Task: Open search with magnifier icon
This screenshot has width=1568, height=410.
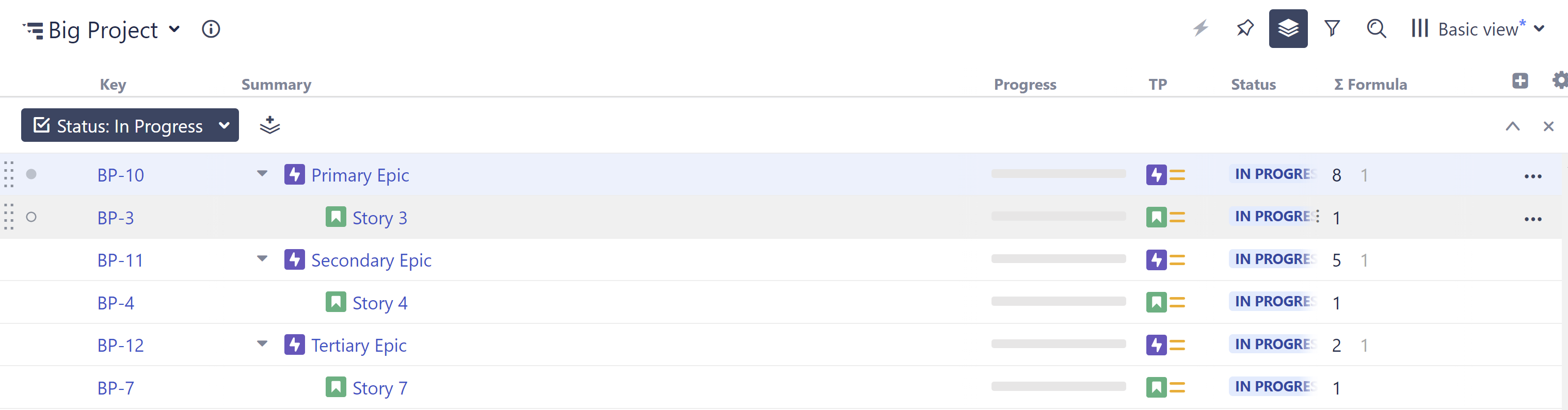Action: tap(1375, 28)
